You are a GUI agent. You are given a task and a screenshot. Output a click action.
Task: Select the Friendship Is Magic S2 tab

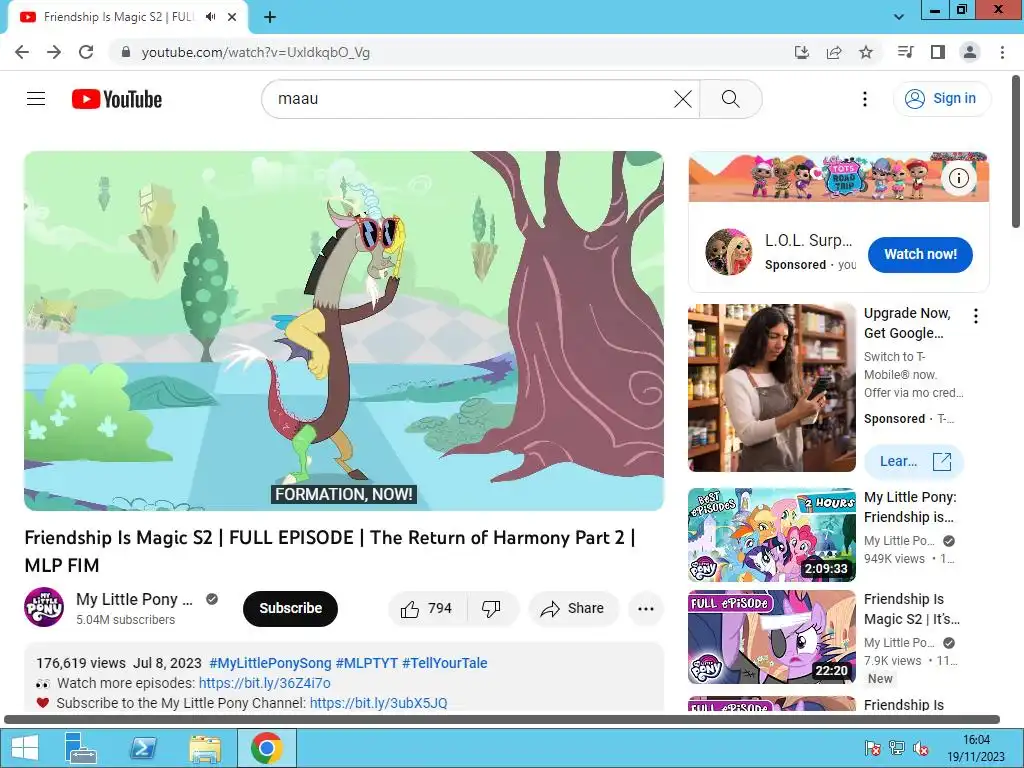(x=118, y=17)
